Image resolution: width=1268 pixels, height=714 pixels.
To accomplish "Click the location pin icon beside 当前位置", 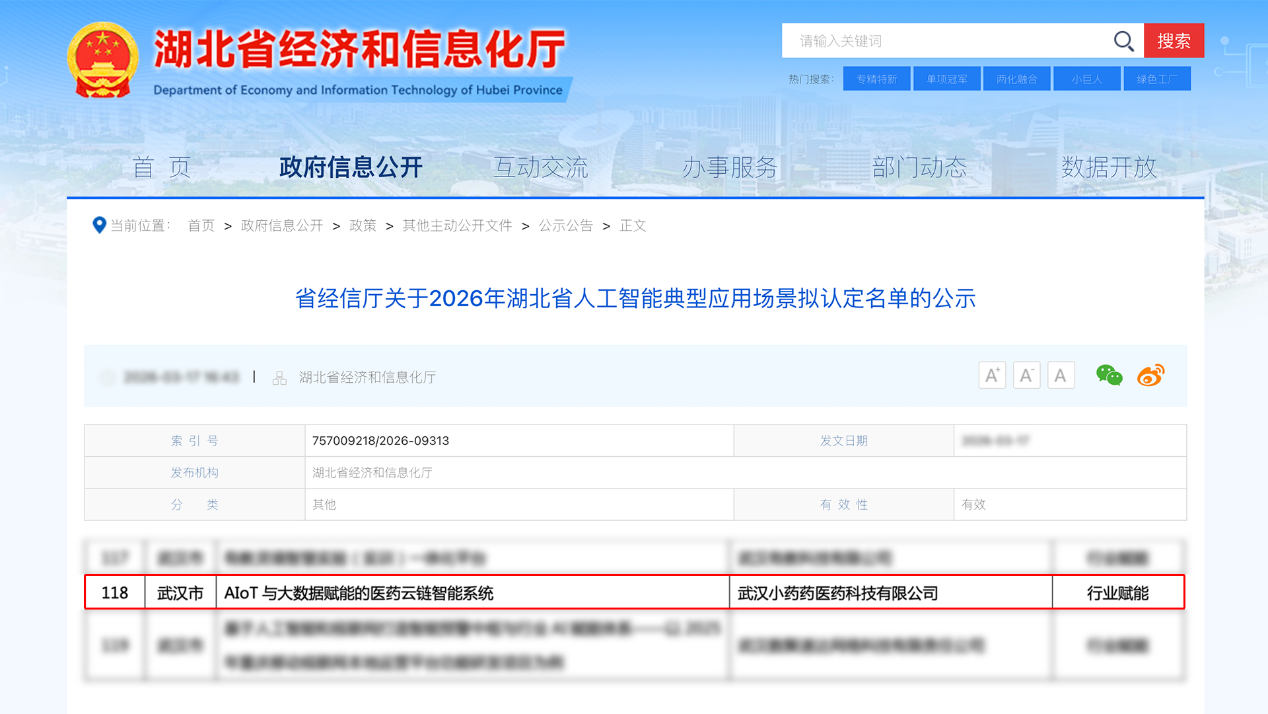I will (x=99, y=225).
